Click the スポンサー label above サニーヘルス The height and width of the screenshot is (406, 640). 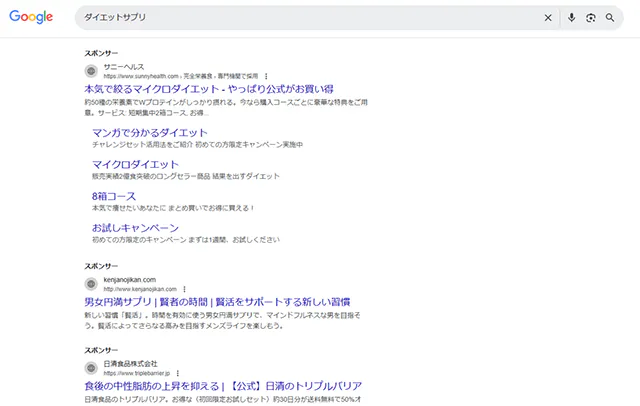[x=101, y=53]
